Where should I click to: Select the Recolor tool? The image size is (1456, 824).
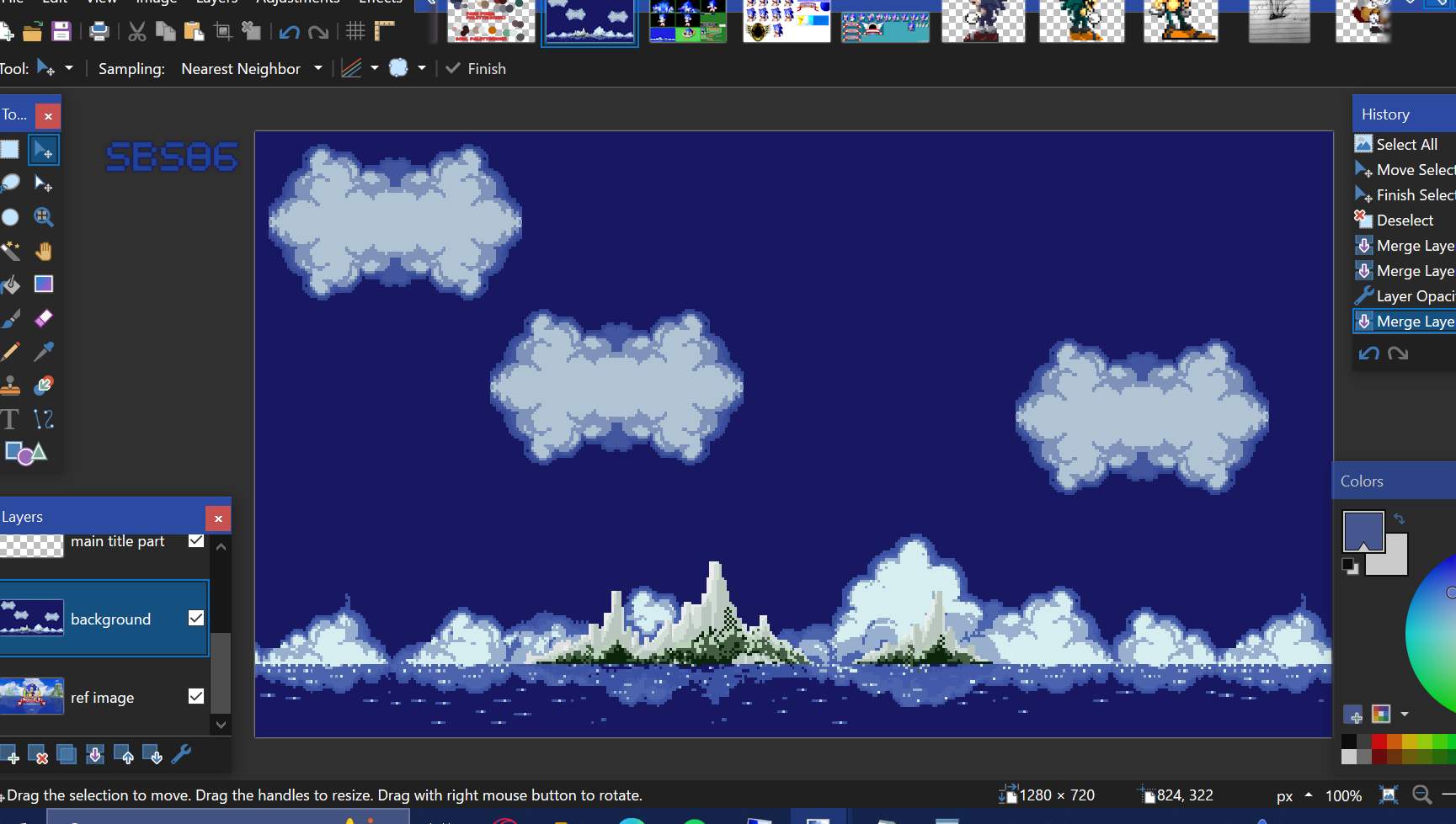(x=43, y=385)
